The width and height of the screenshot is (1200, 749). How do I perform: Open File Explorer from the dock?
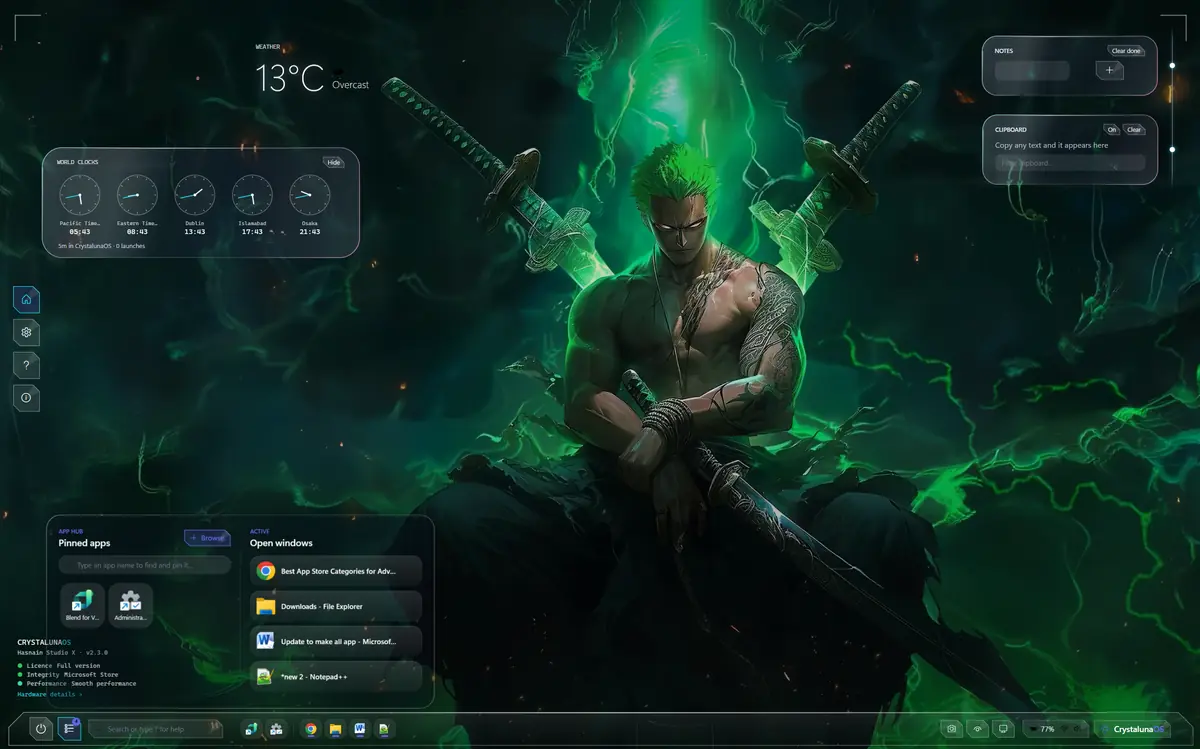(x=335, y=729)
